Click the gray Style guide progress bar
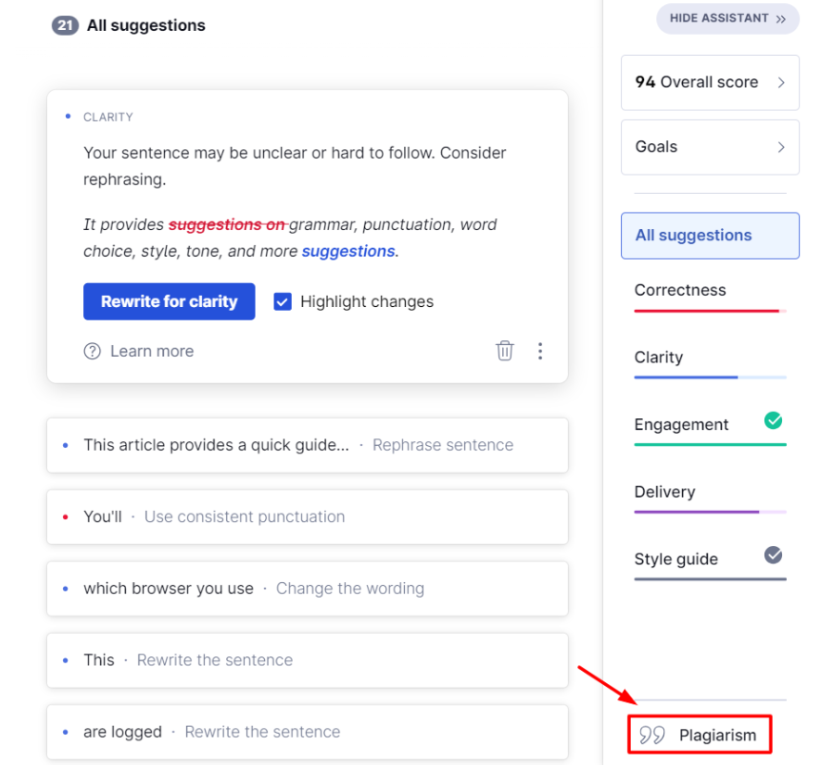The image size is (831, 770). 710,579
